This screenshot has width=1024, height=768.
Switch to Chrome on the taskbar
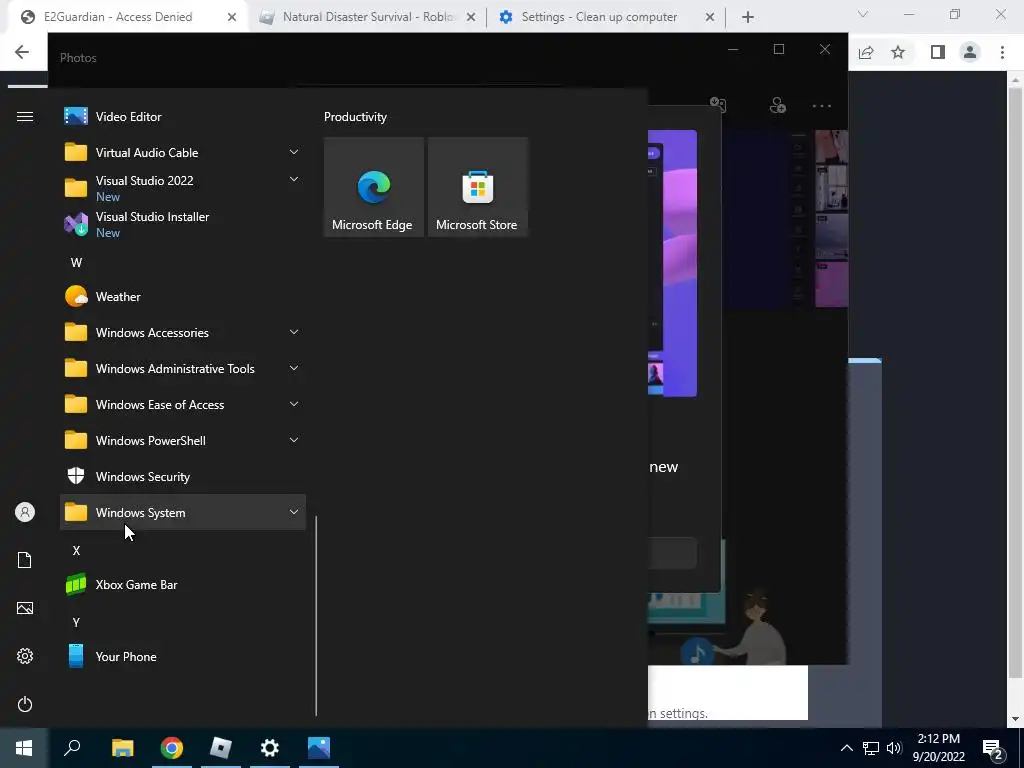pyautogui.click(x=172, y=748)
